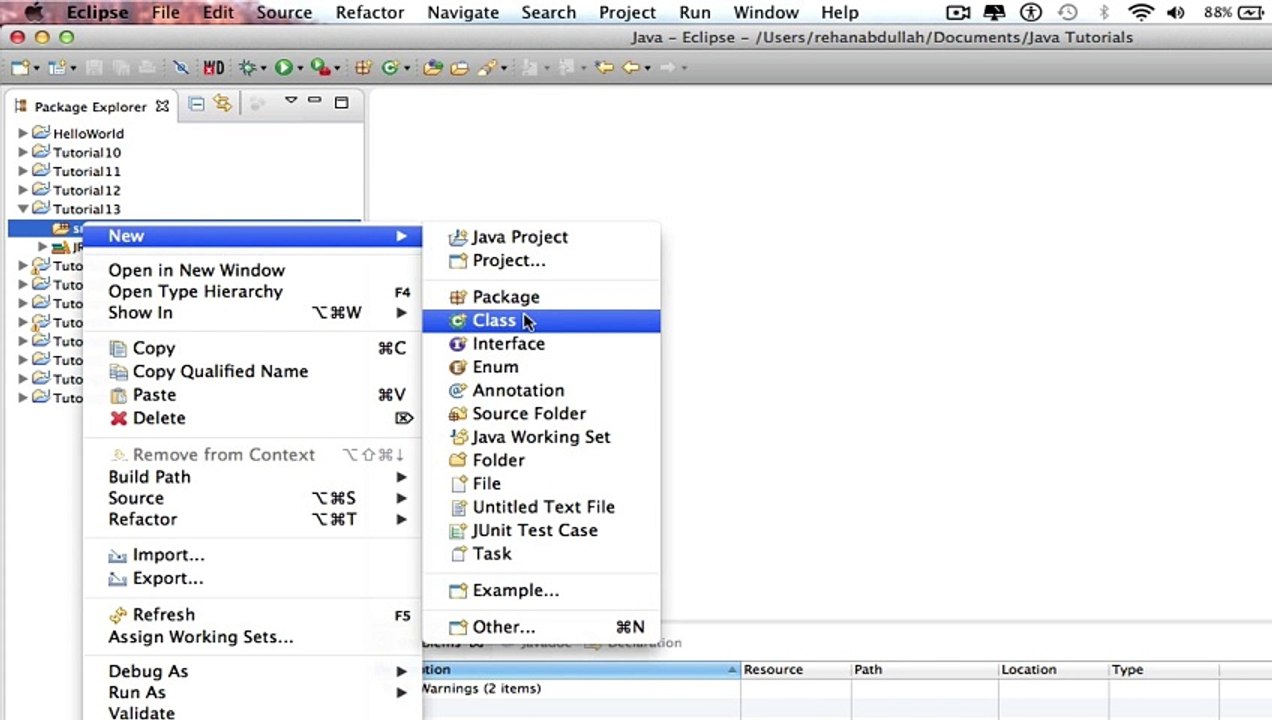Click the Location column header

(1054, 670)
